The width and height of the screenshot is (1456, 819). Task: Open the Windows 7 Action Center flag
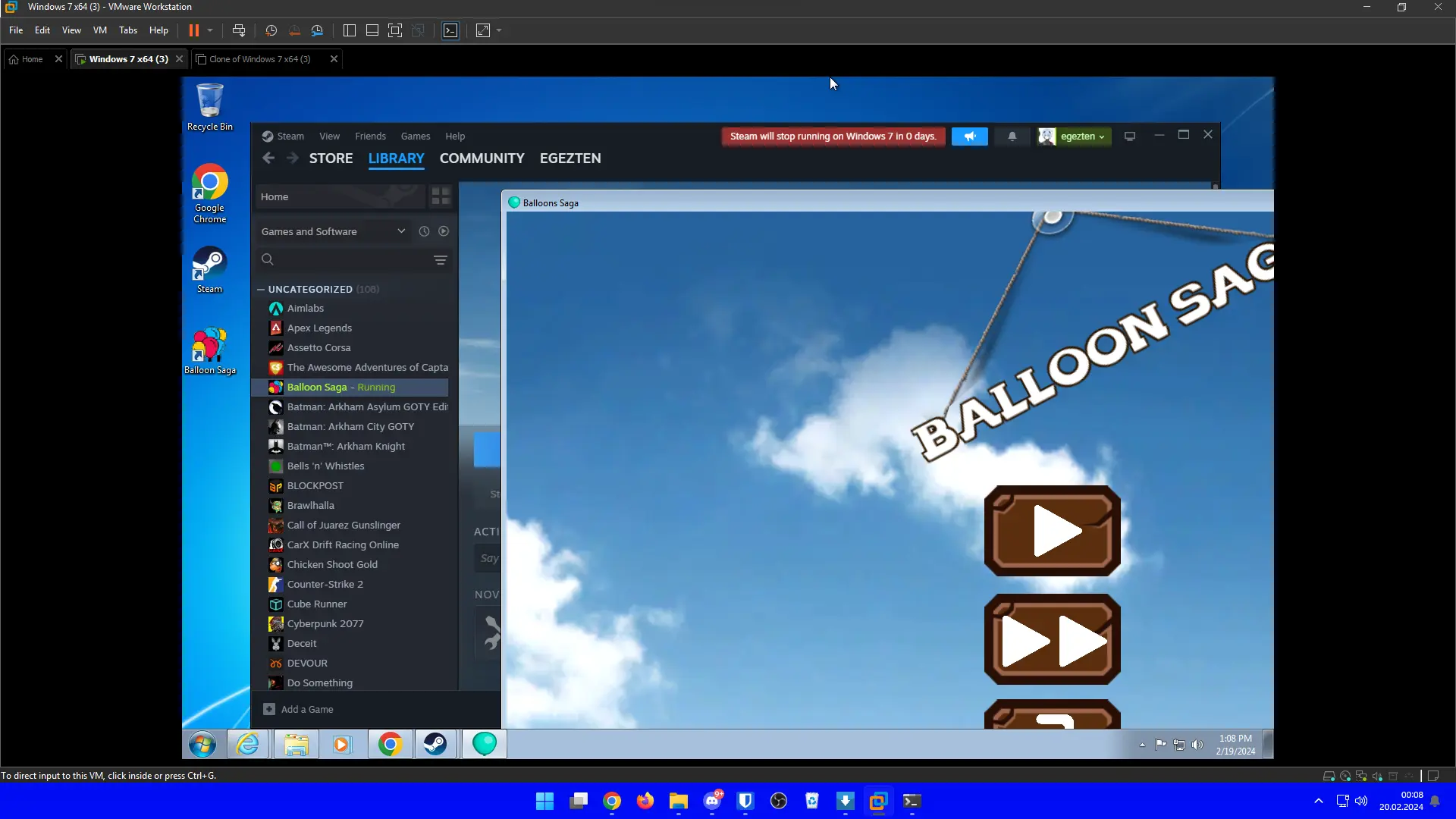tap(1160, 745)
